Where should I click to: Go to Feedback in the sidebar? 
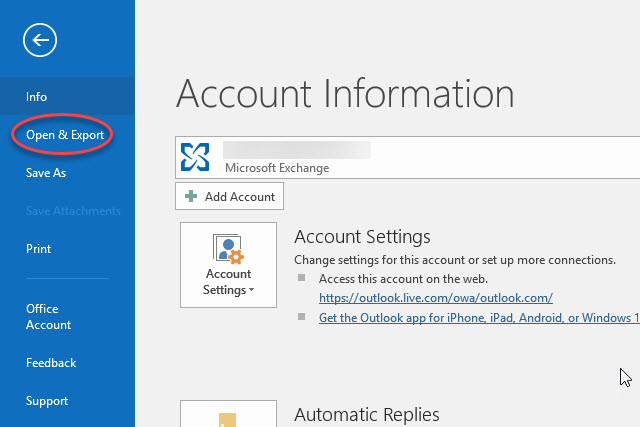(67, 363)
